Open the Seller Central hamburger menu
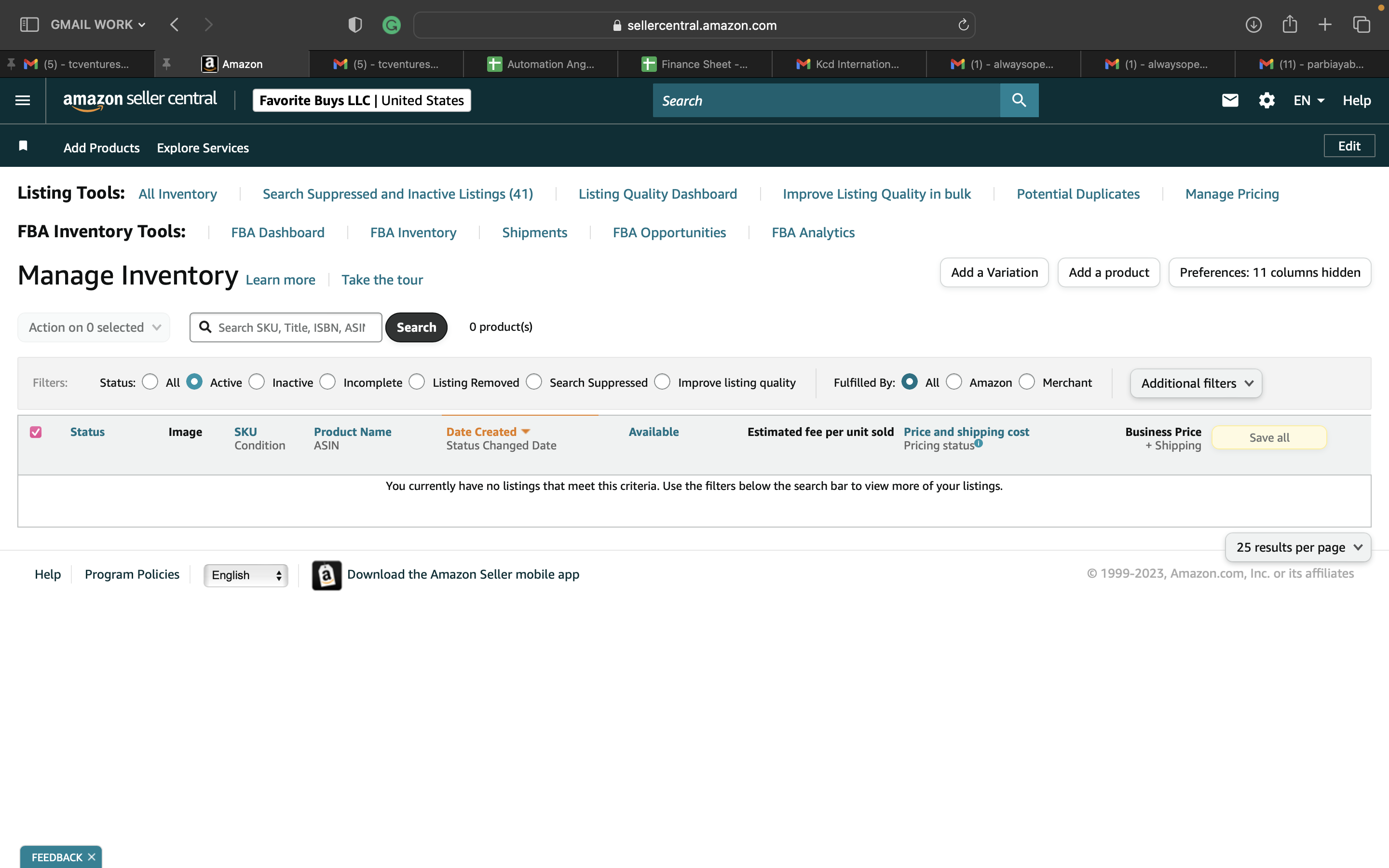The width and height of the screenshot is (1389, 868). click(22, 100)
